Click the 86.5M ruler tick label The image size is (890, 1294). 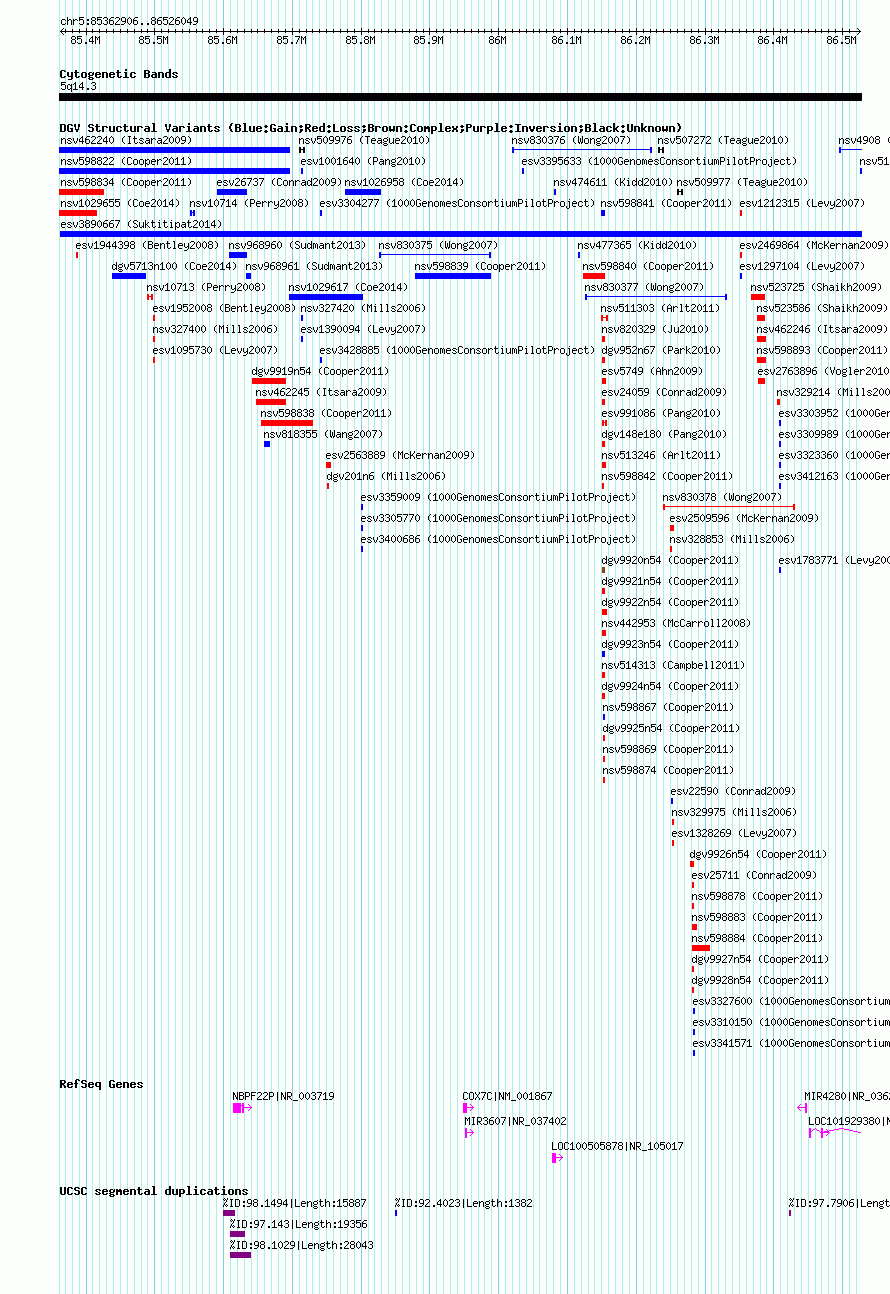click(x=841, y=40)
